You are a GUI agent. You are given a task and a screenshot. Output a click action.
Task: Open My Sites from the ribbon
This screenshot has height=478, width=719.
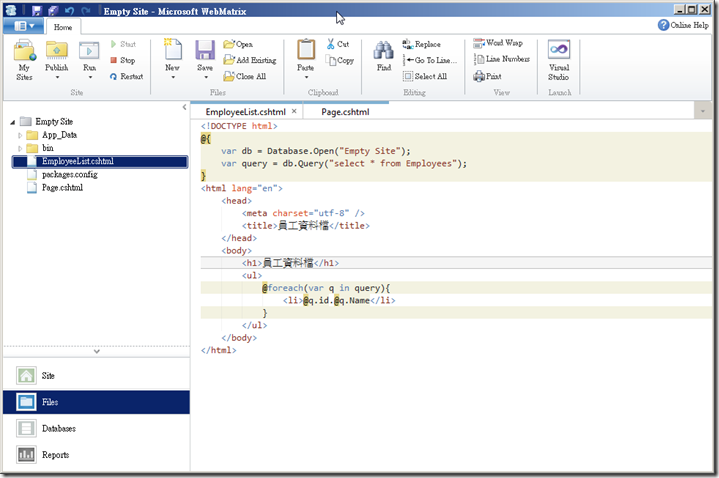pyautogui.click(x=24, y=60)
